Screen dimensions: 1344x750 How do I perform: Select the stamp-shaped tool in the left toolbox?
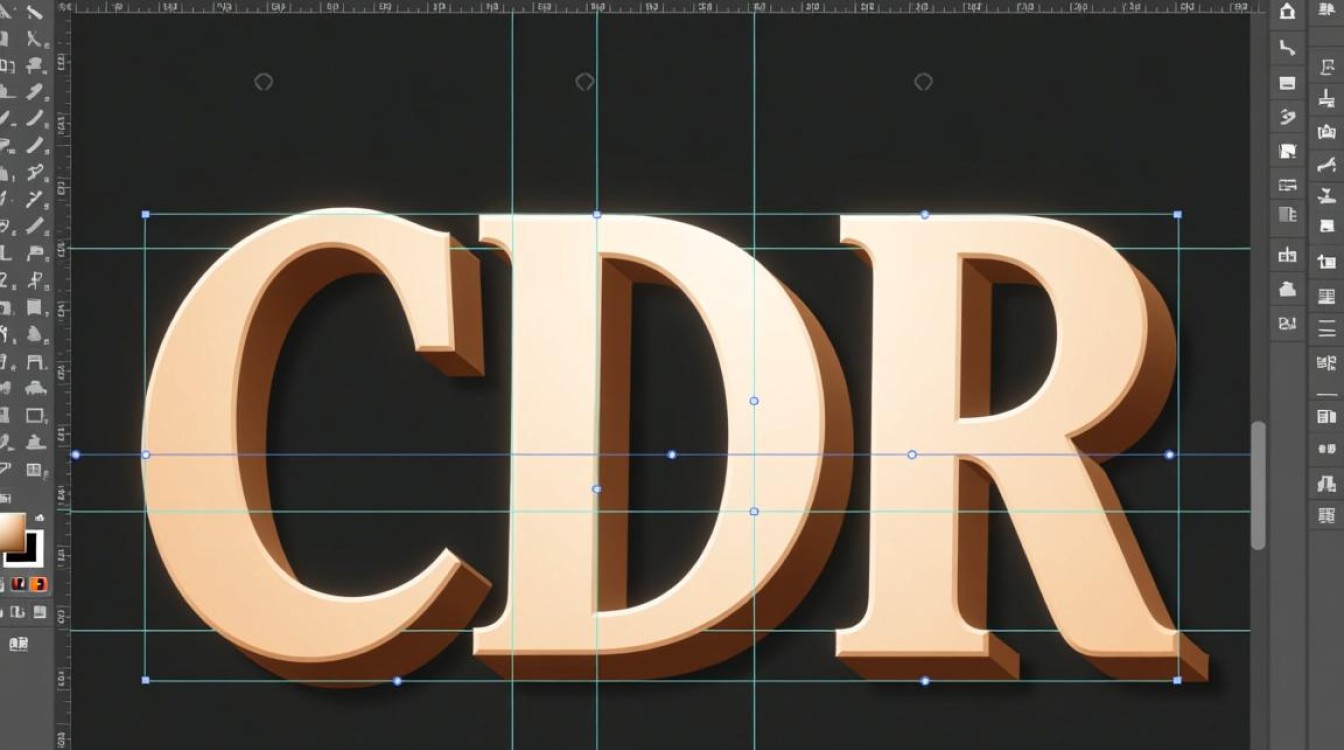[x=35, y=64]
